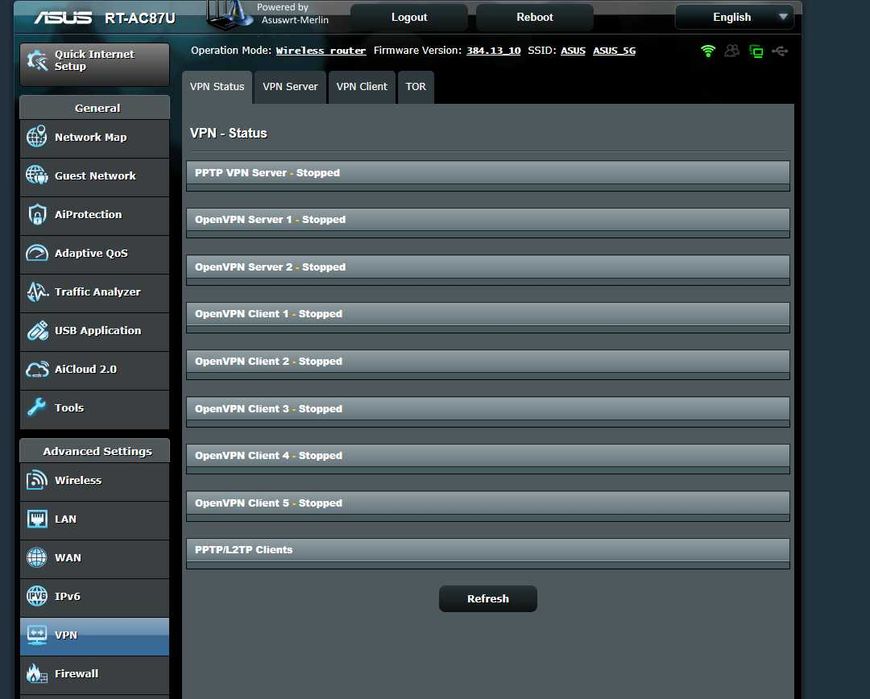870x699 pixels.
Task: Click the ASUS SSID link
Action: 573,51
